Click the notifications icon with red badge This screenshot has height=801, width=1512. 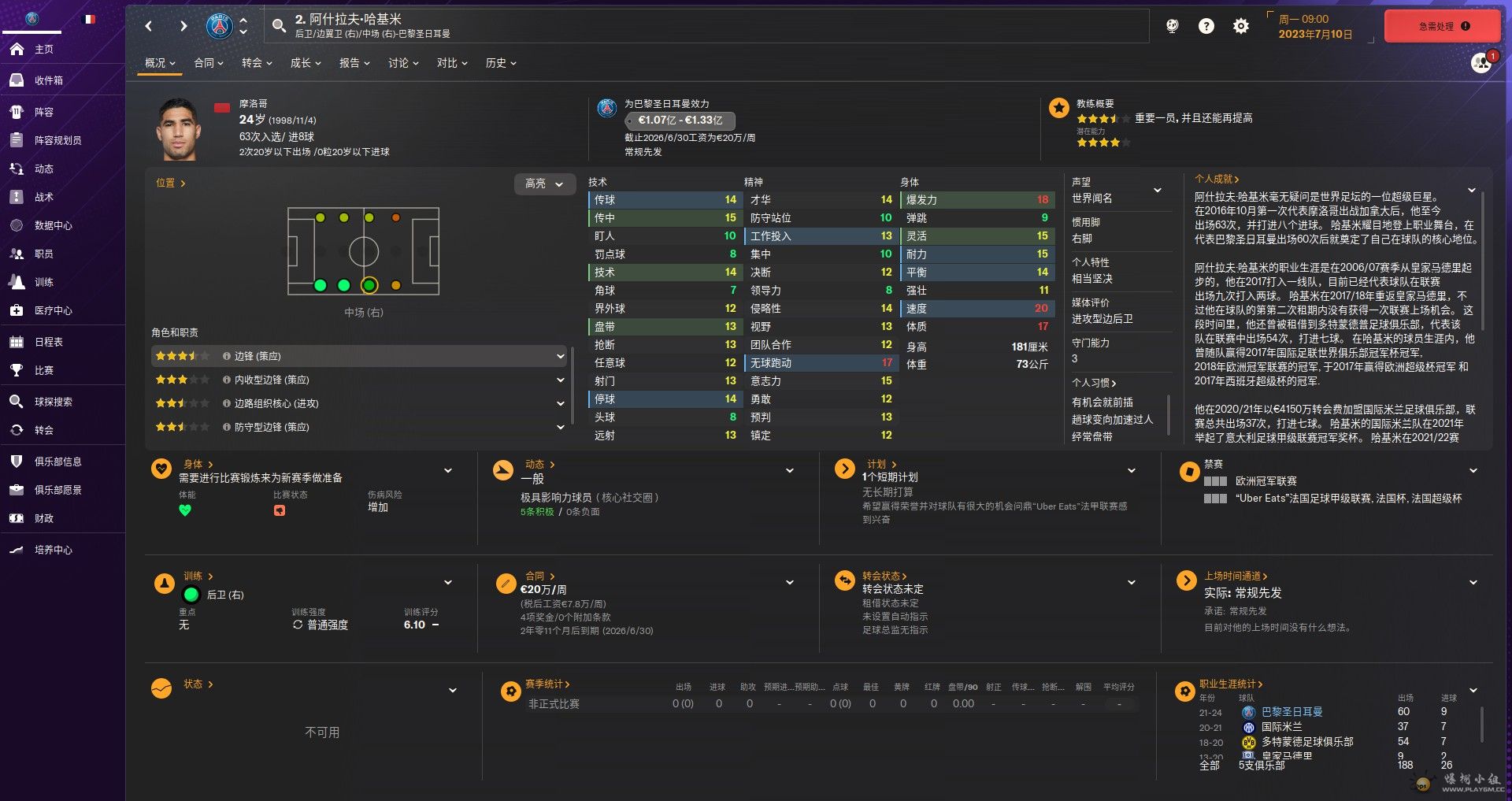tap(1482, 62)
